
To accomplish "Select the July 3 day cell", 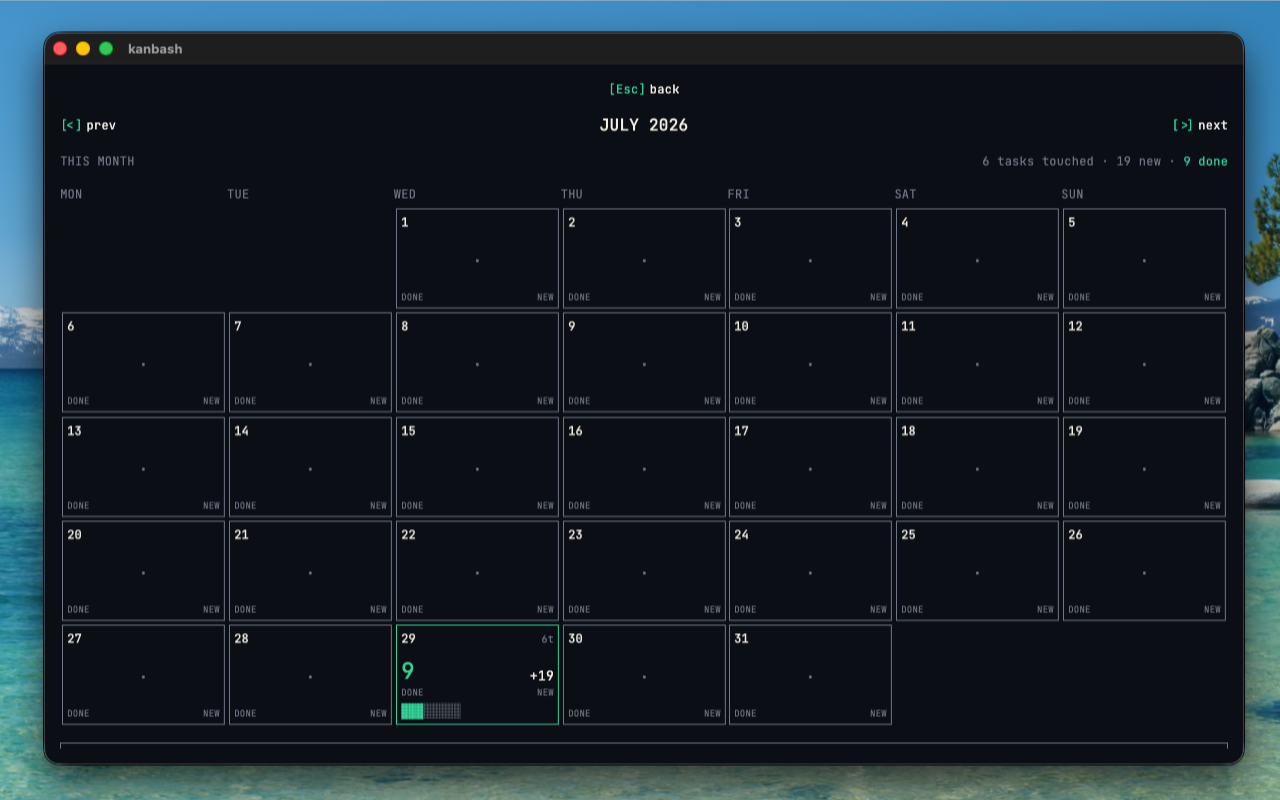I will click(x=810, y=258).
